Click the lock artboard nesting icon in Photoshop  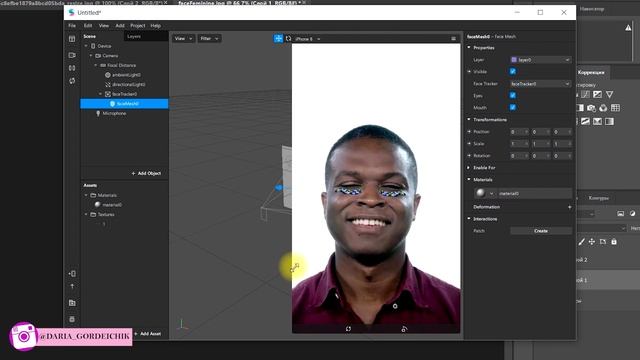coord(603,242)
